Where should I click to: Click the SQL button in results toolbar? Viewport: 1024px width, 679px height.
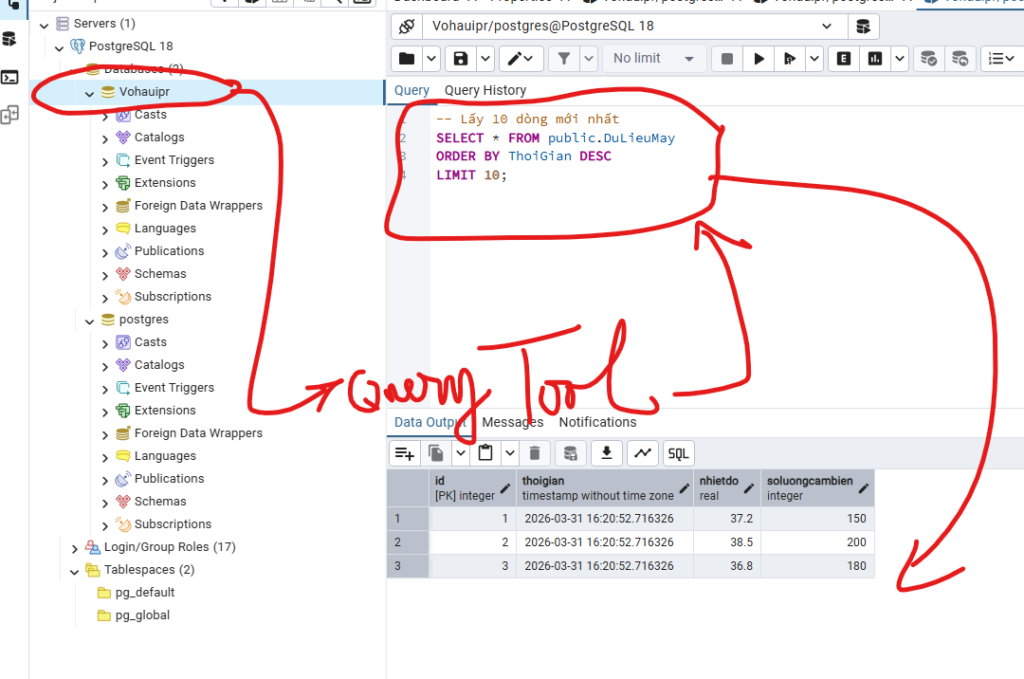[678, 453]
